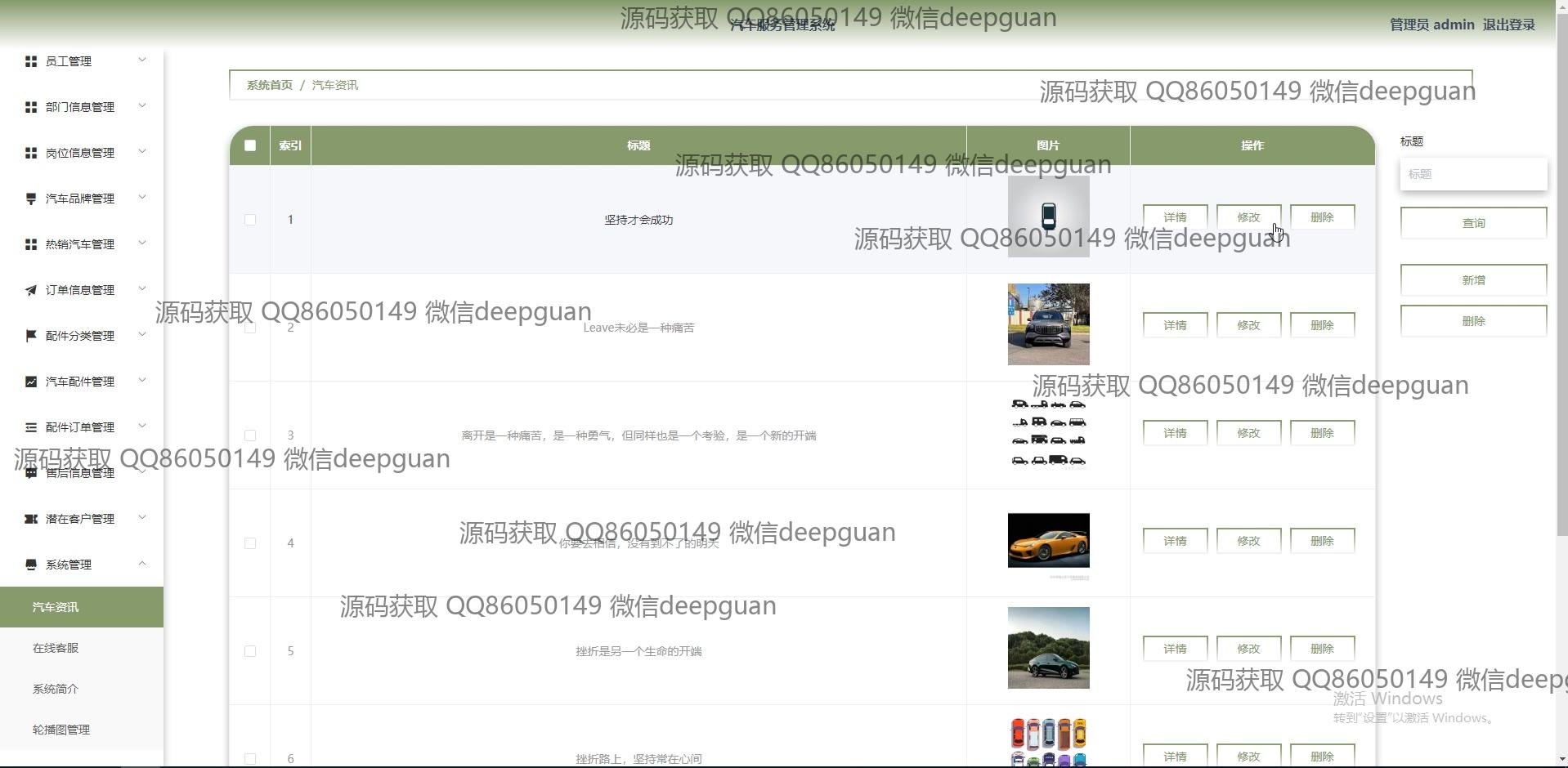Toggle the select-all checkbox in table header
1568x768 pixels.
click(250, 145)
